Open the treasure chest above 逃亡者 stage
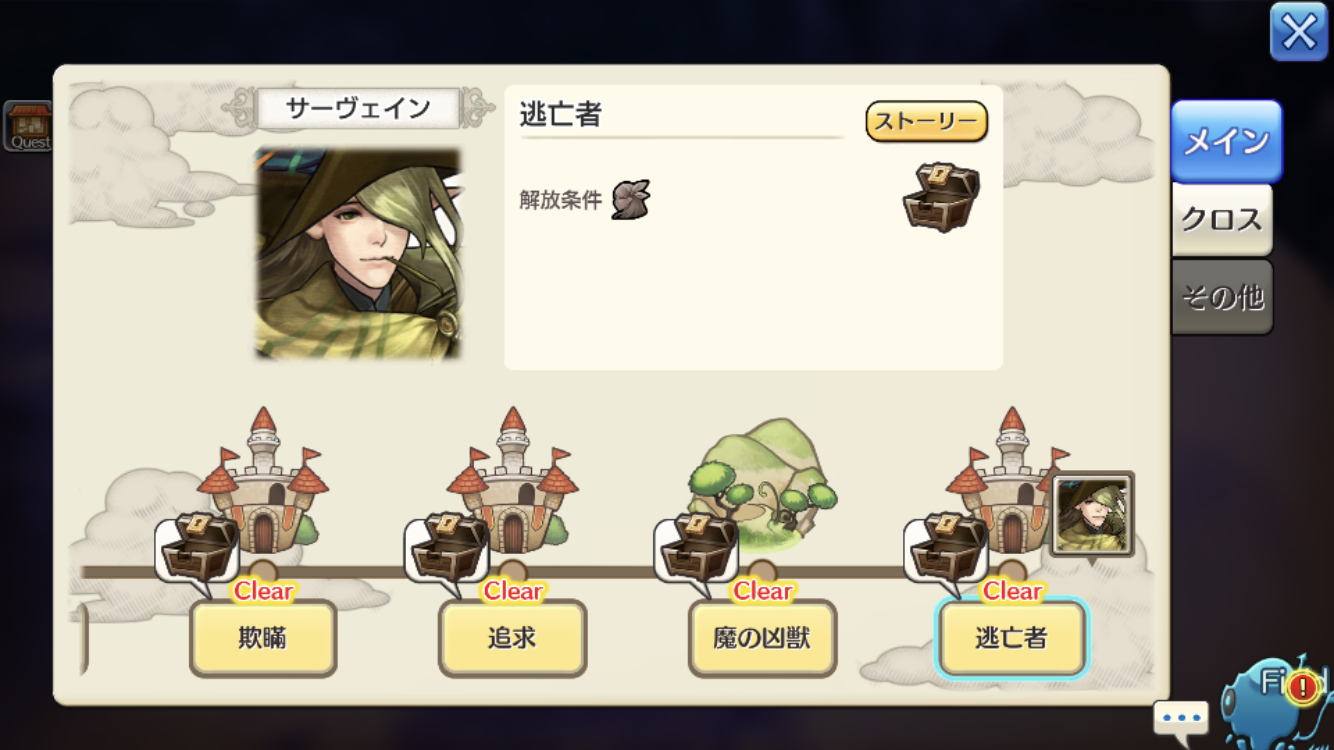Image resolution: width=1334 pixels, height=750 pixels. pos(948,548)
